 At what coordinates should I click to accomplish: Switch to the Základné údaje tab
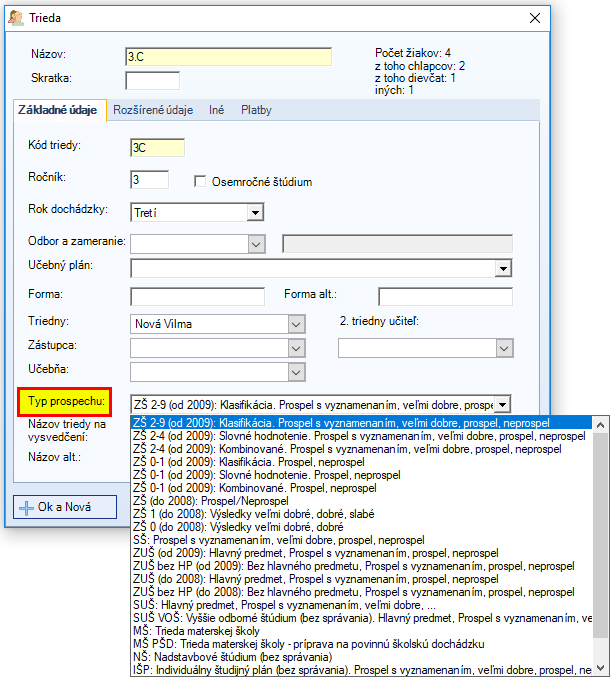tap(58, 110)
